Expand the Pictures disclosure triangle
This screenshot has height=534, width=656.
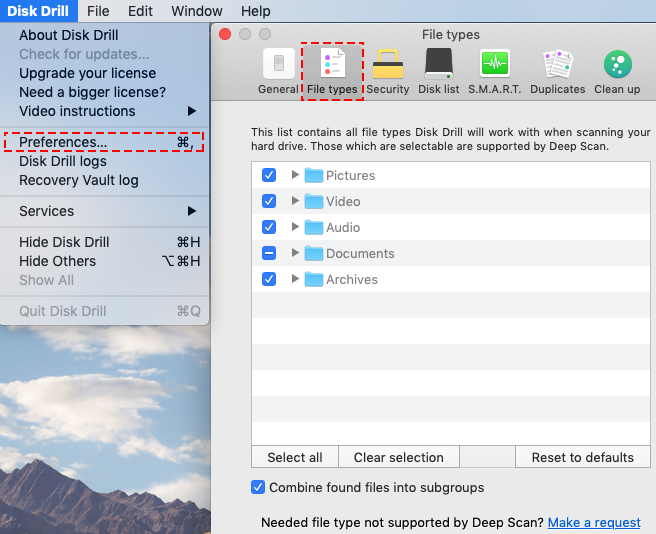(295, 175)
